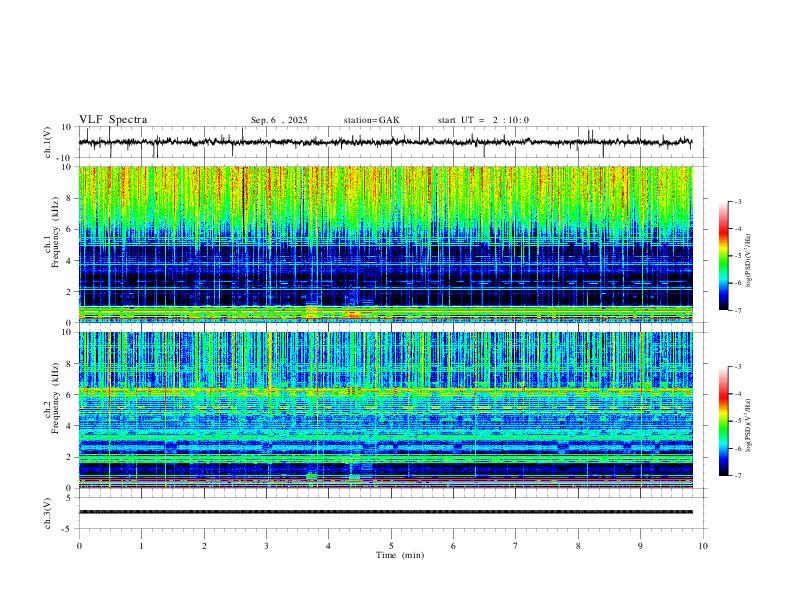The width and height of the screenshot is (792, 612).
Task: Click time axis tick label "2"
Action: tap(204, 546)
